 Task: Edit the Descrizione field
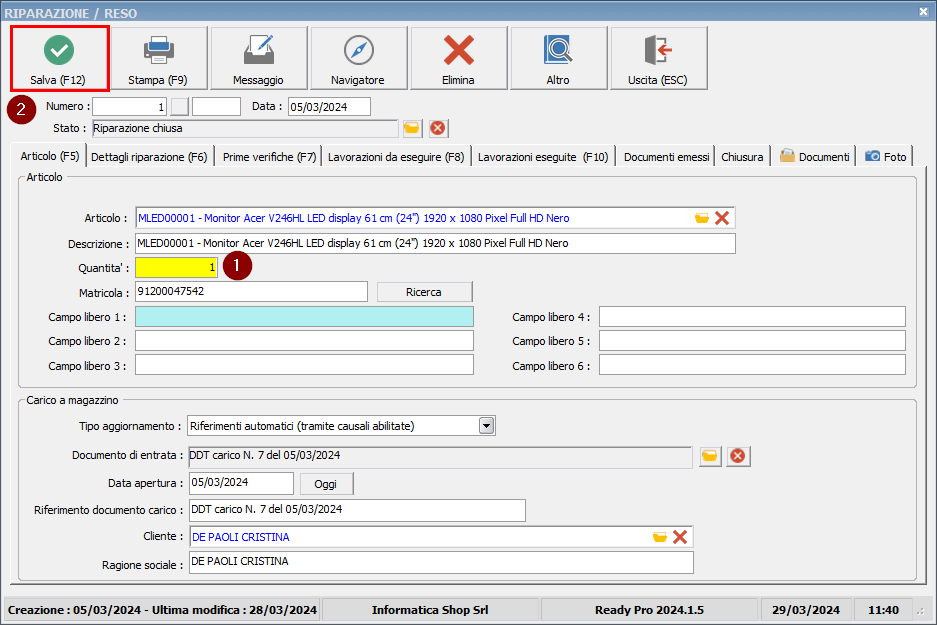[436, 243]
